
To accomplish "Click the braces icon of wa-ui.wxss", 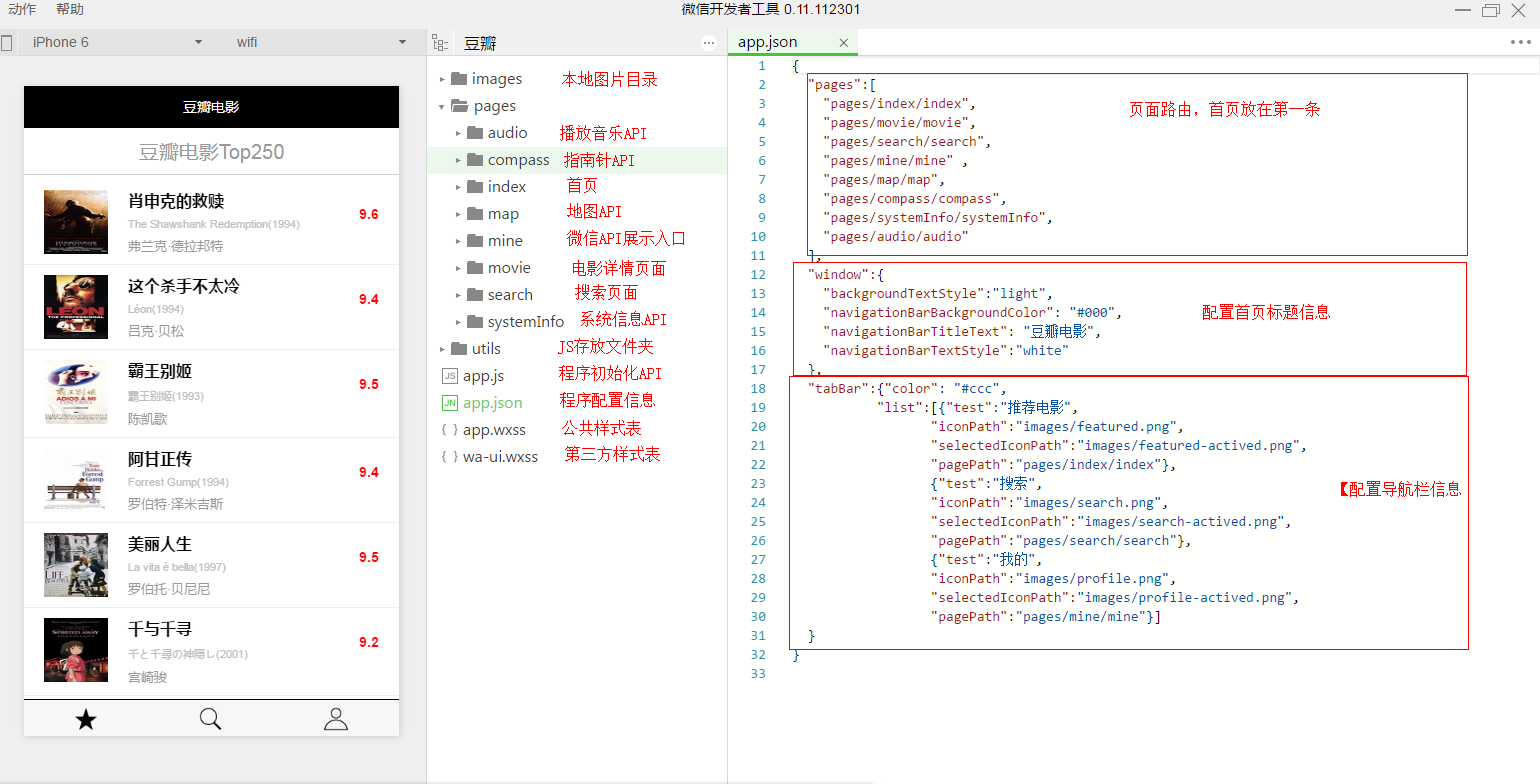I will tap(450, 457).
